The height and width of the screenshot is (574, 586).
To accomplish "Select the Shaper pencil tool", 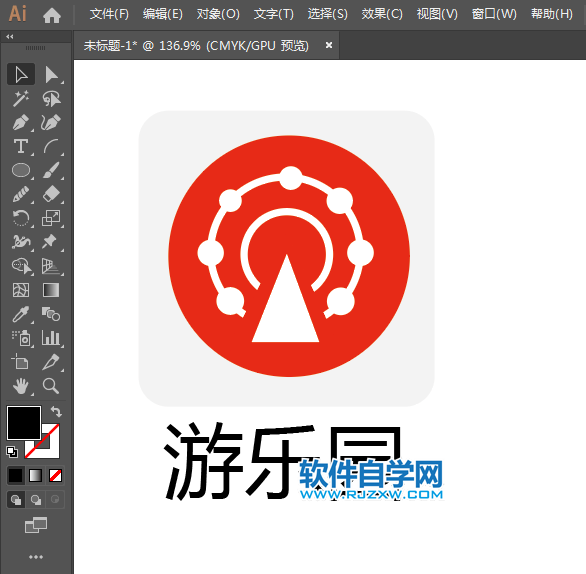I will (21, 194).
